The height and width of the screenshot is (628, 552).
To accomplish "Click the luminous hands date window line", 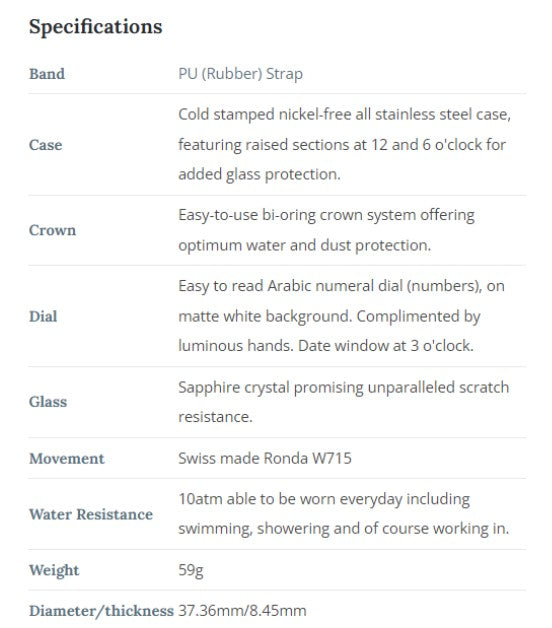I will click(x=326, y=346).
